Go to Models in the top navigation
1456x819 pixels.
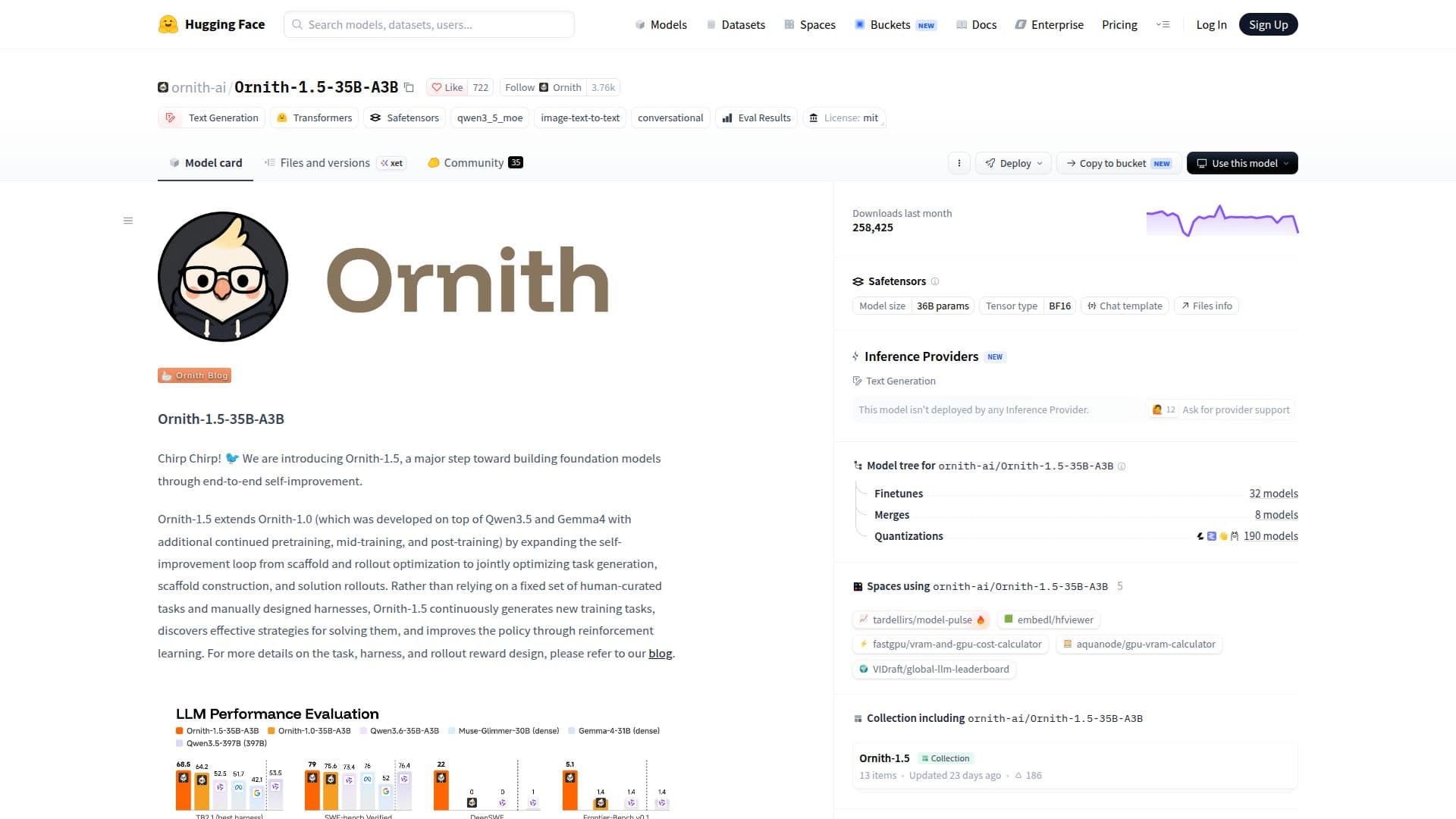click(x=661, y=24)
